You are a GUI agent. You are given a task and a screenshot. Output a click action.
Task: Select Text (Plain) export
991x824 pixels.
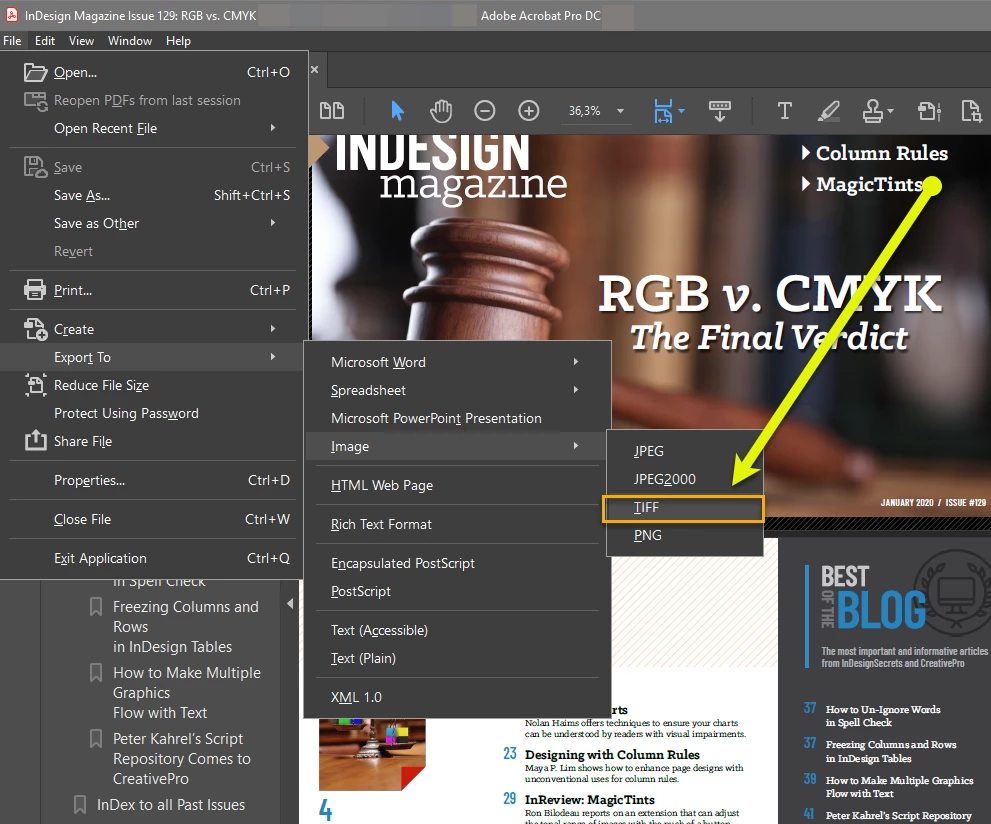(458, 658)
